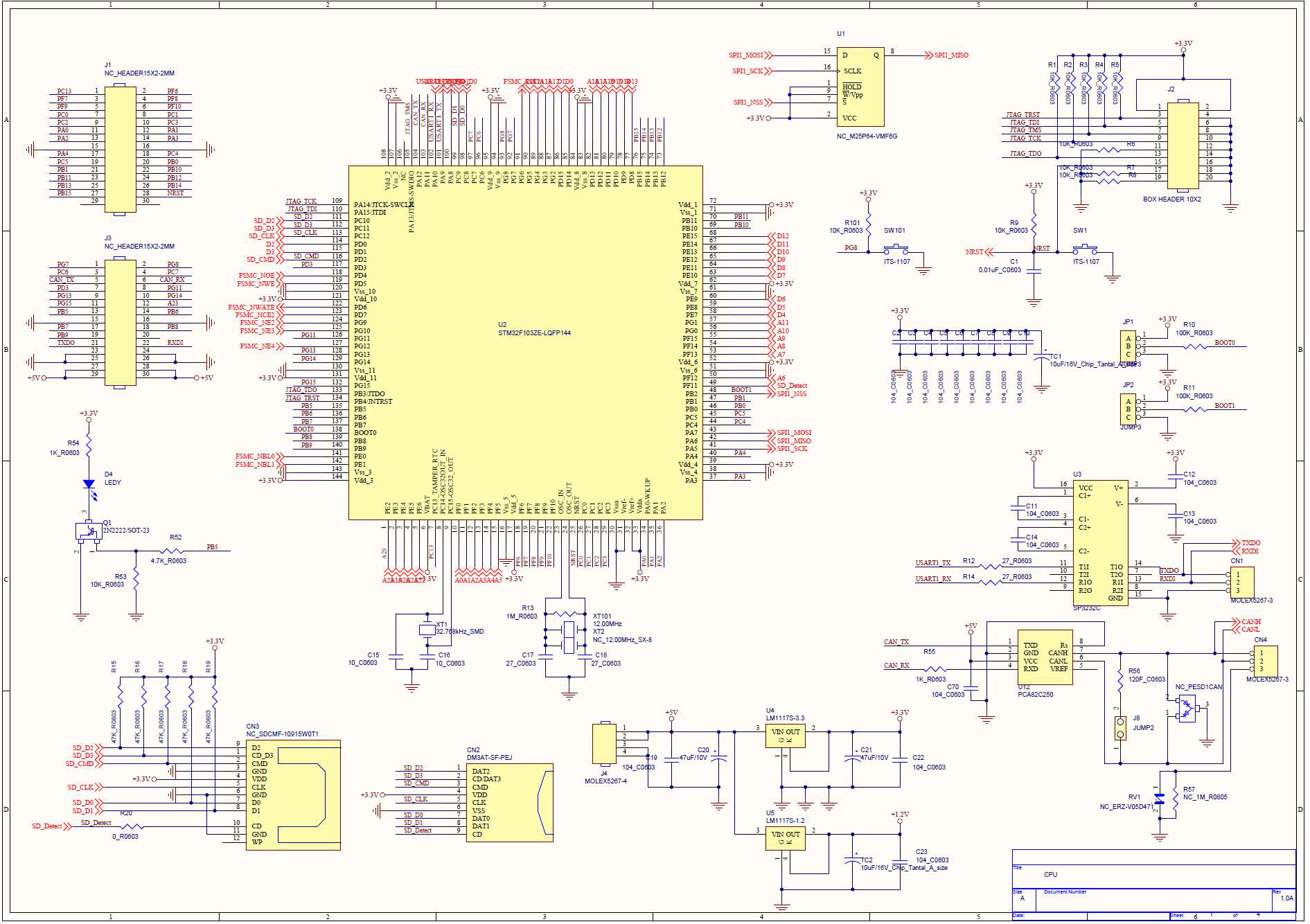Select the TC2 10uF/16V tantalum capacitor
This screenshot has height=924, width=1310.
(x=853, y=860)
